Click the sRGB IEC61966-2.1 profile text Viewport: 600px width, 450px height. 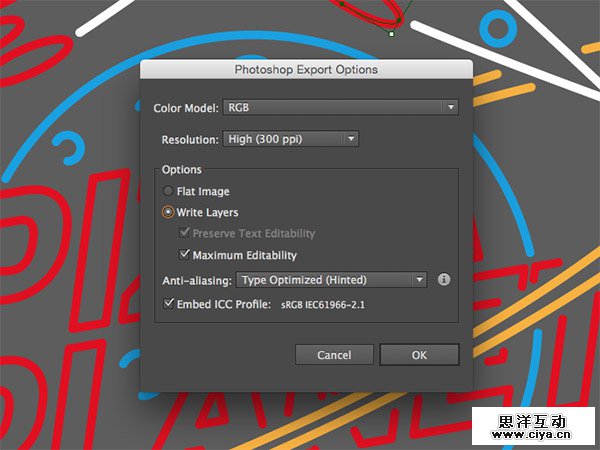(322, 303)
